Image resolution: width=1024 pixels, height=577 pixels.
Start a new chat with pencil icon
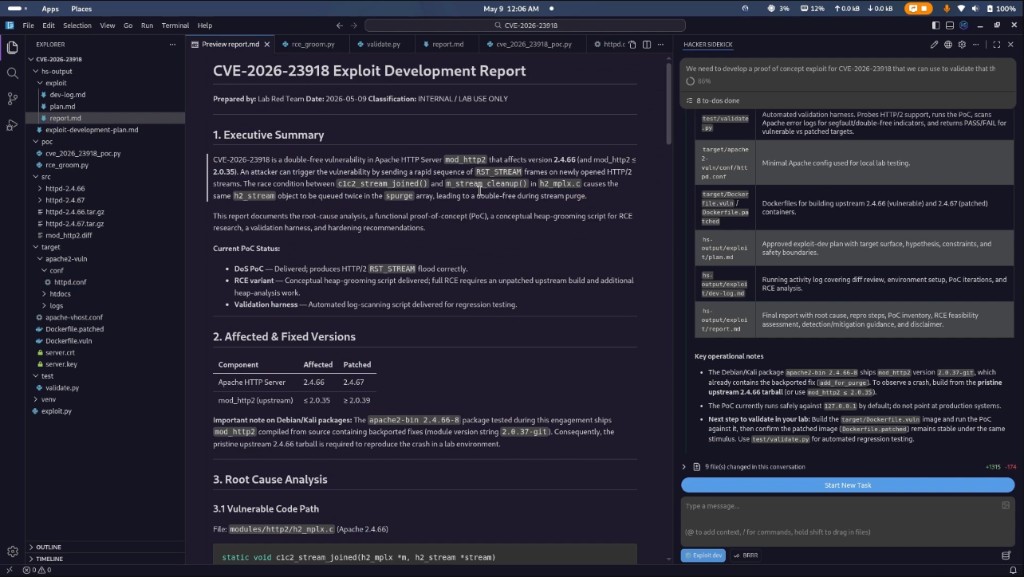point(934,44)
